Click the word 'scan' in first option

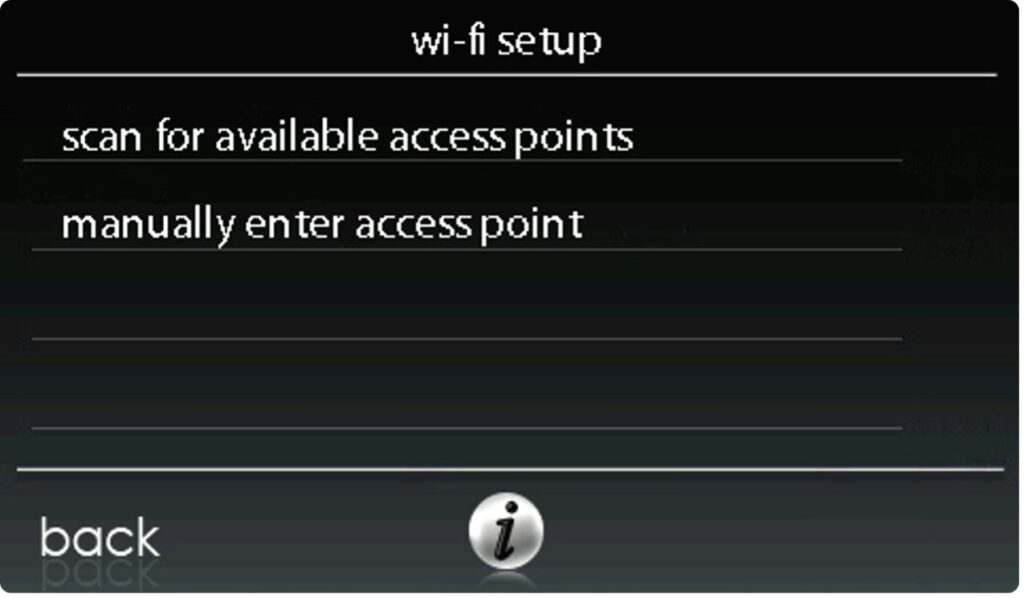coord(102,139)
